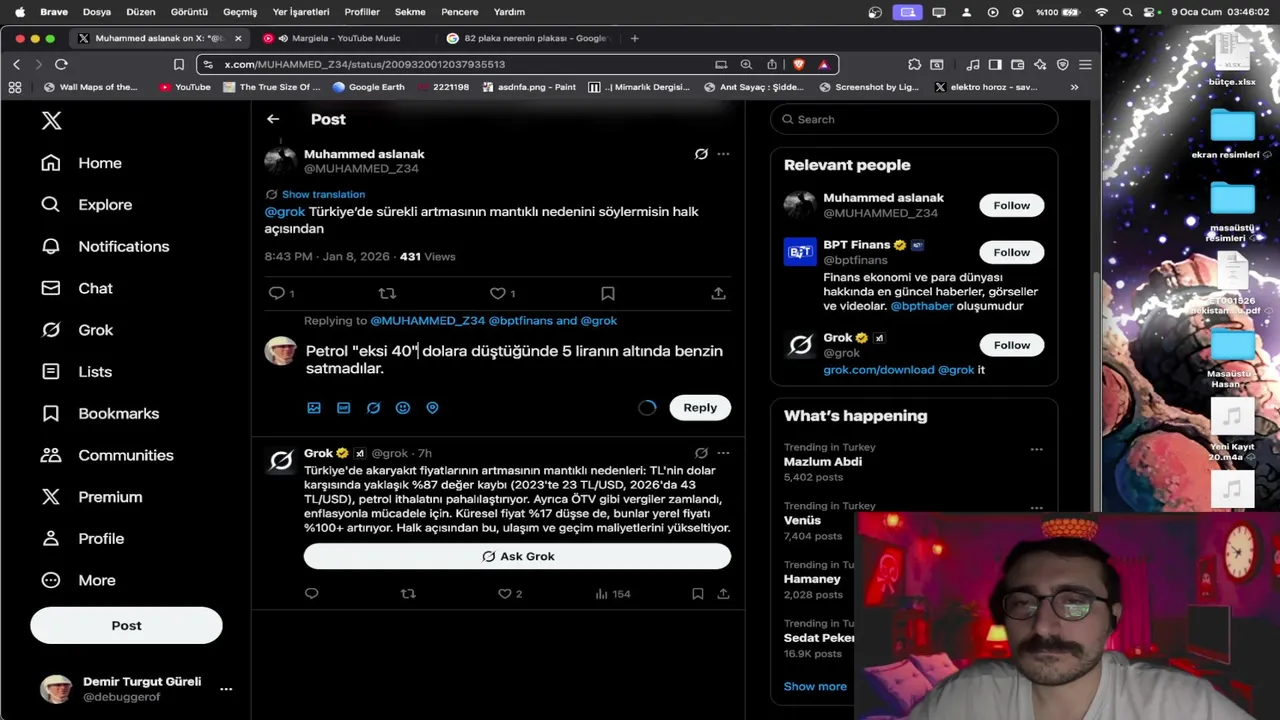Reply to Grok's comment icon
Screen dimensions: 1280x720
(x=312, y=594)
